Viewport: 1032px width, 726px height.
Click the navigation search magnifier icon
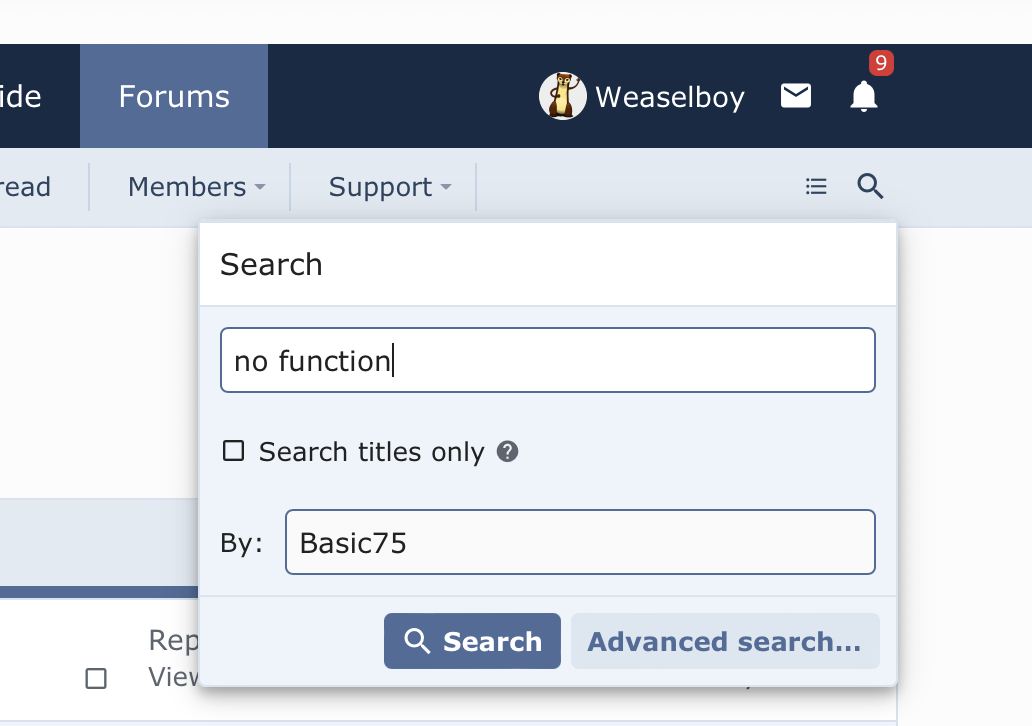pos(870,186)
